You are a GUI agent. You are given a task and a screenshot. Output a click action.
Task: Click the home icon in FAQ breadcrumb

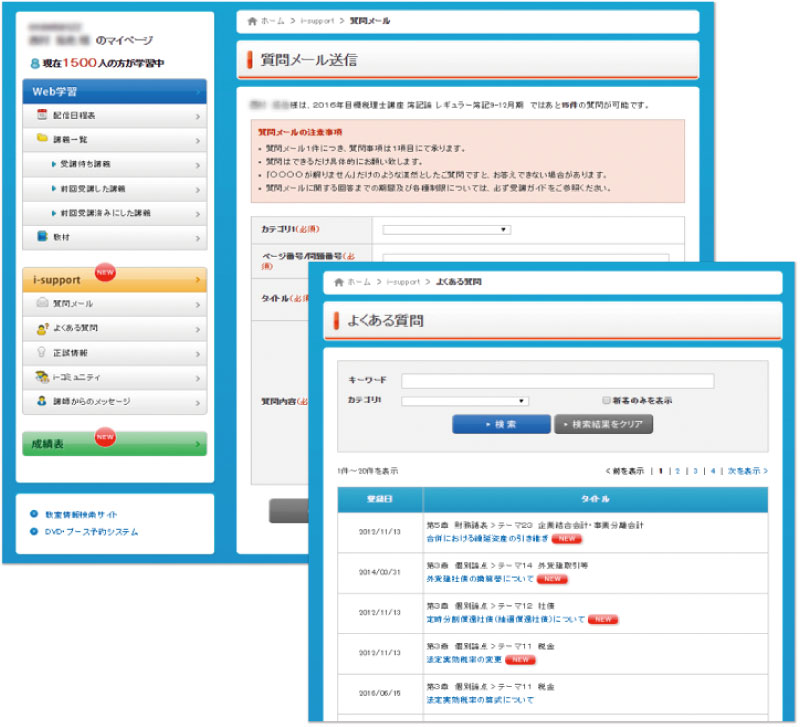[x=338, y=283]
